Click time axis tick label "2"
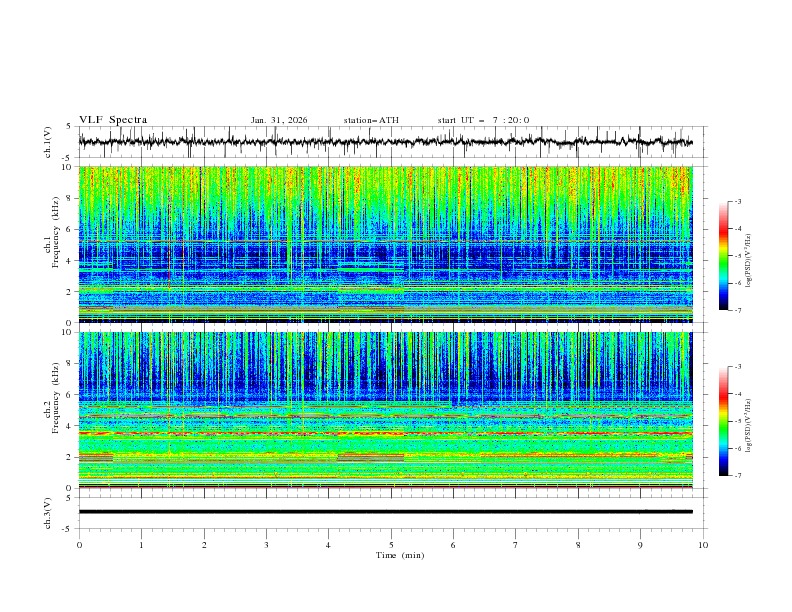The width and height of the screenshot is (792, 612). [x=204, y=545]
